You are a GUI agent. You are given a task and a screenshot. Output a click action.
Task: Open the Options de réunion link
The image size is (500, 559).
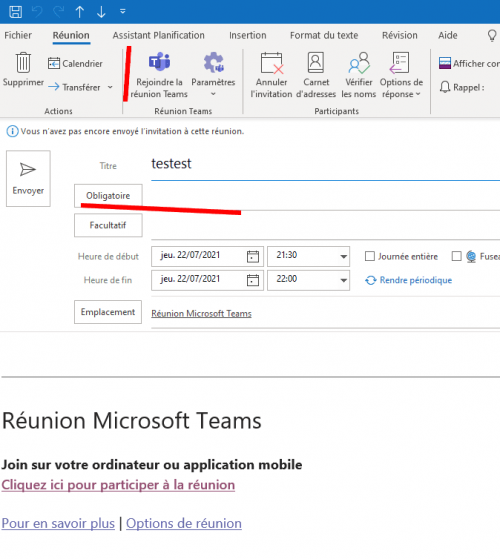coord(184,523)
